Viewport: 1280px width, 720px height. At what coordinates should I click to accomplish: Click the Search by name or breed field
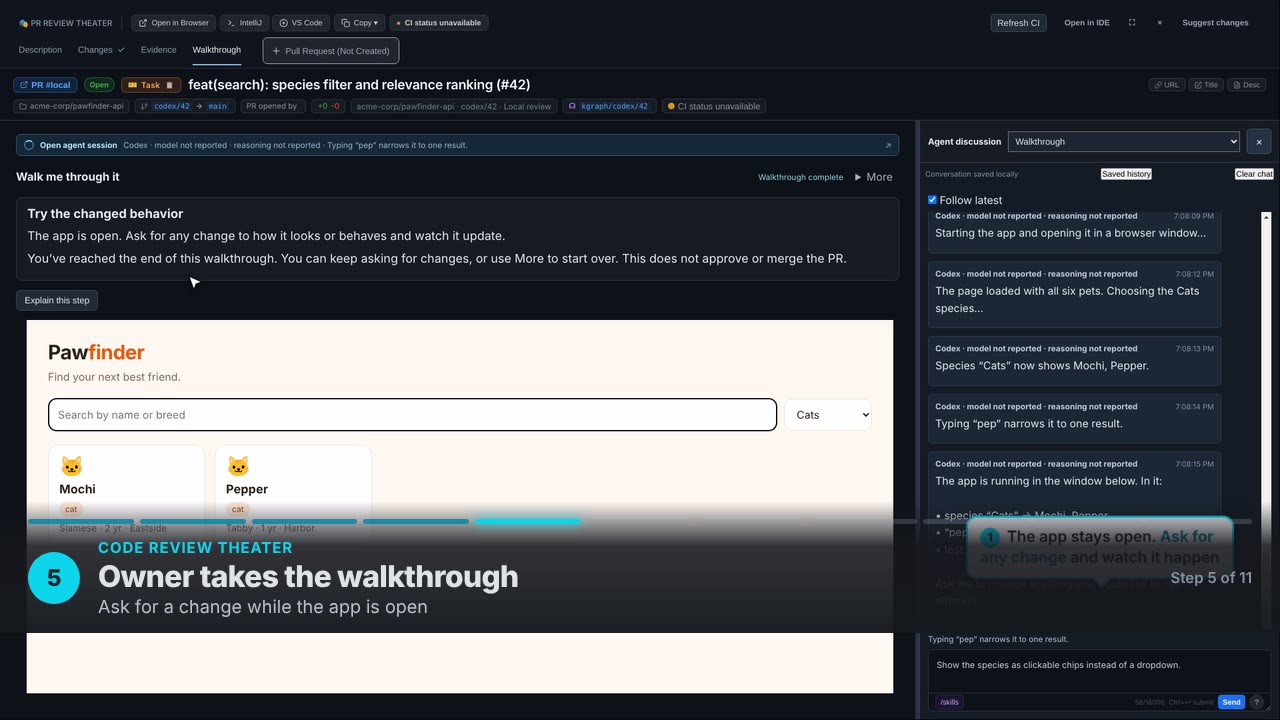pyautogui.click(x=412, y=415)
